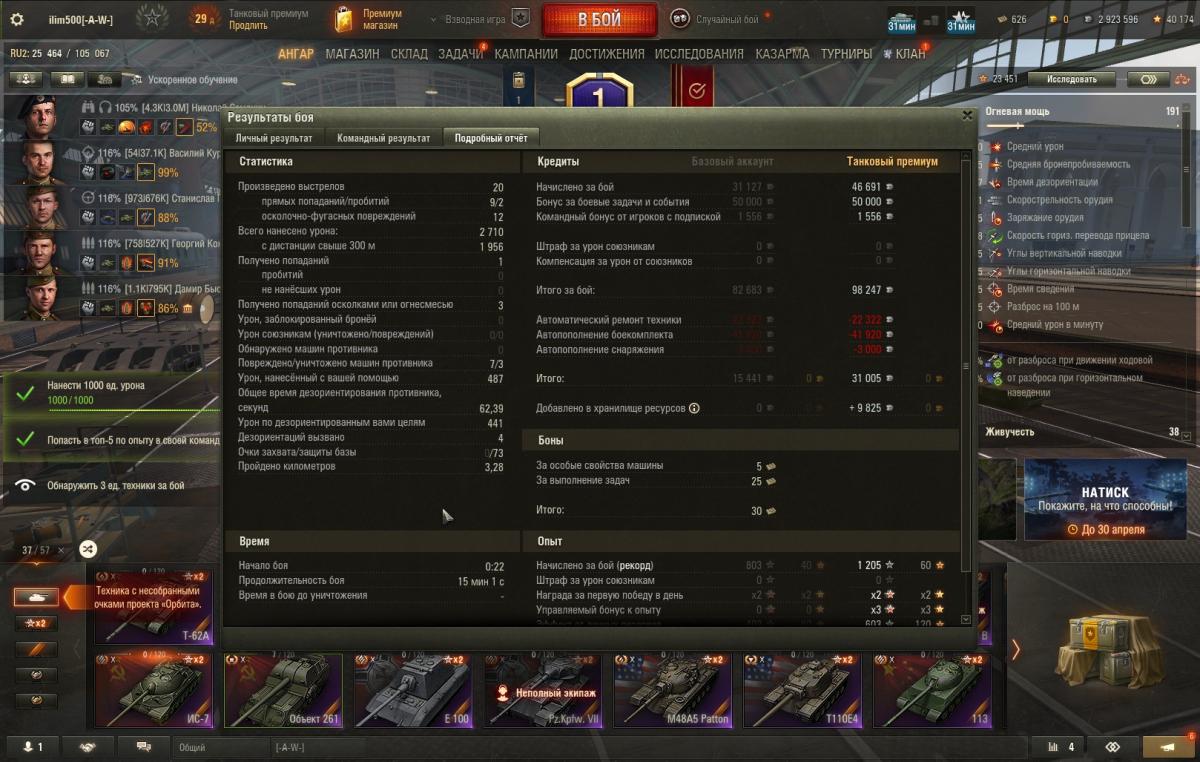The height and width of the screenshot is (762, 1200).
Task: Select the ИС-7 tank in carousel
Action: tap(154, 690)
